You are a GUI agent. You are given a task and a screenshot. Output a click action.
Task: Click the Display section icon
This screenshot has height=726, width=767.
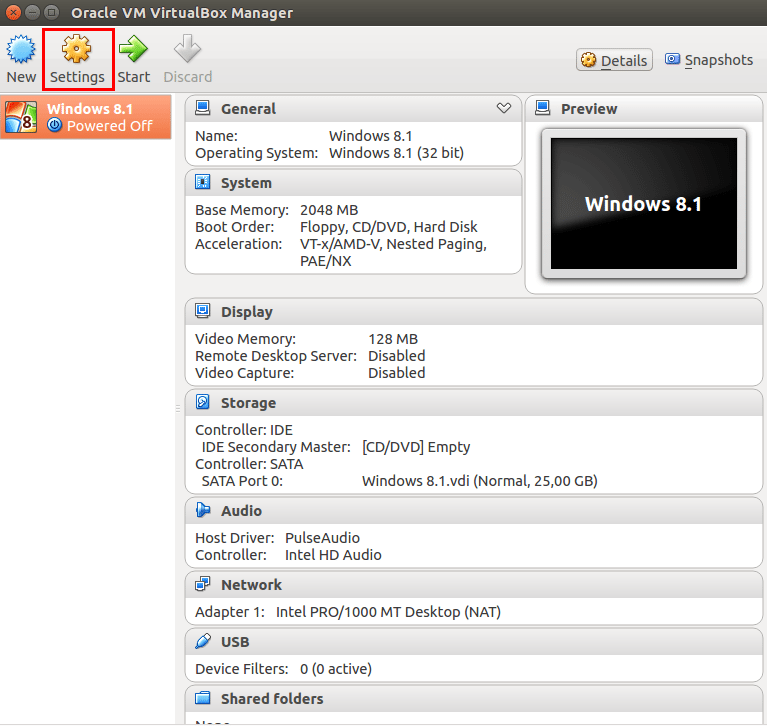pyautogui.click(x=203, y=311)
